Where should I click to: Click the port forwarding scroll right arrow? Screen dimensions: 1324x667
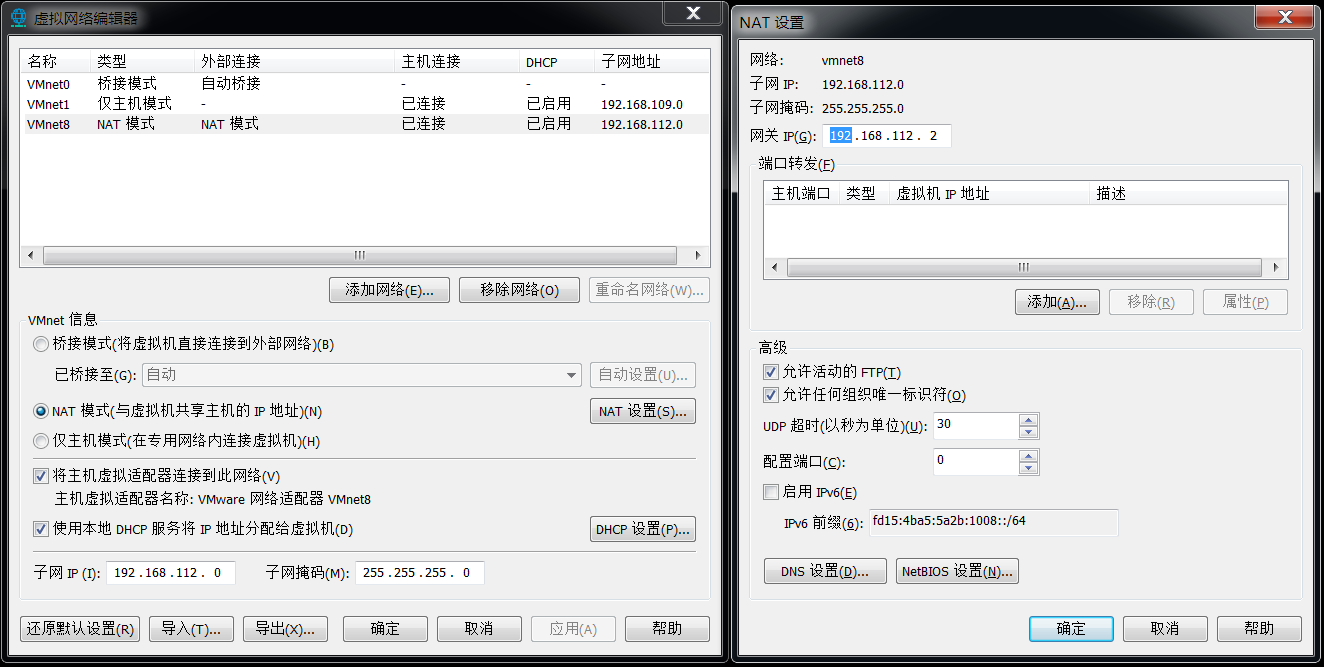tap(1276, 268)
